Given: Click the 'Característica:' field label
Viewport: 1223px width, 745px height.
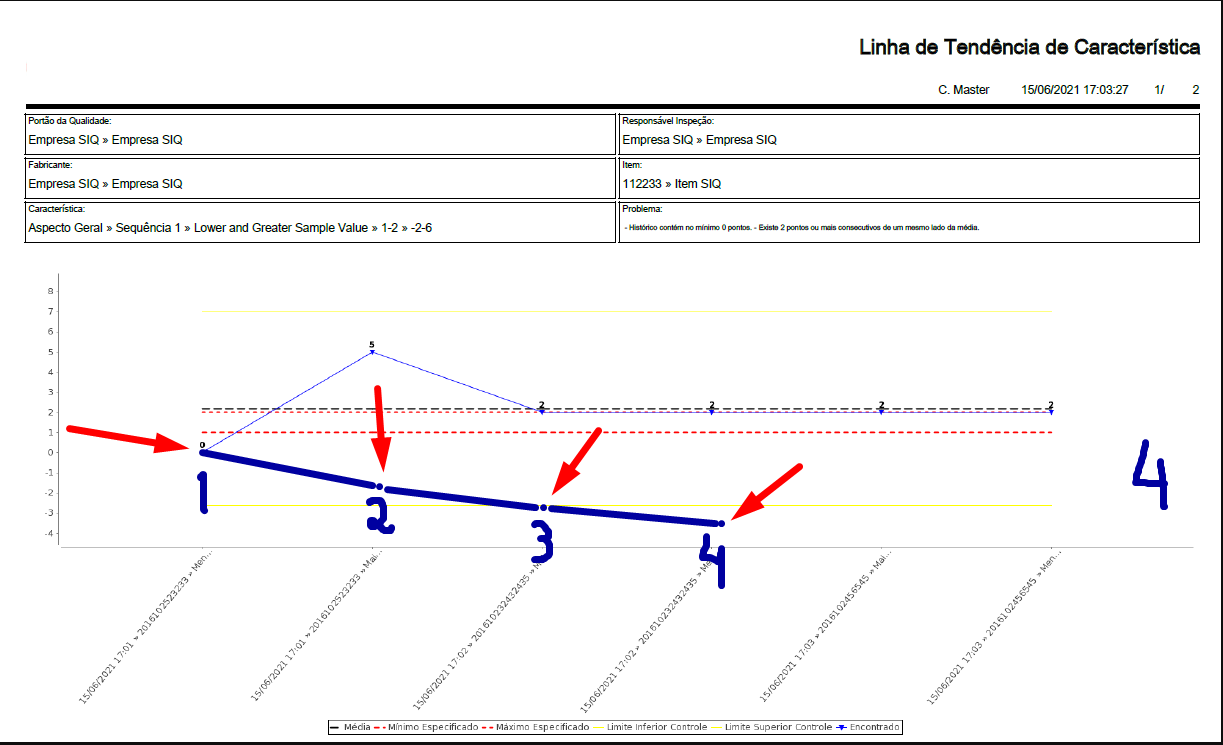Looking at the screenshot, I should coord(56,209).
